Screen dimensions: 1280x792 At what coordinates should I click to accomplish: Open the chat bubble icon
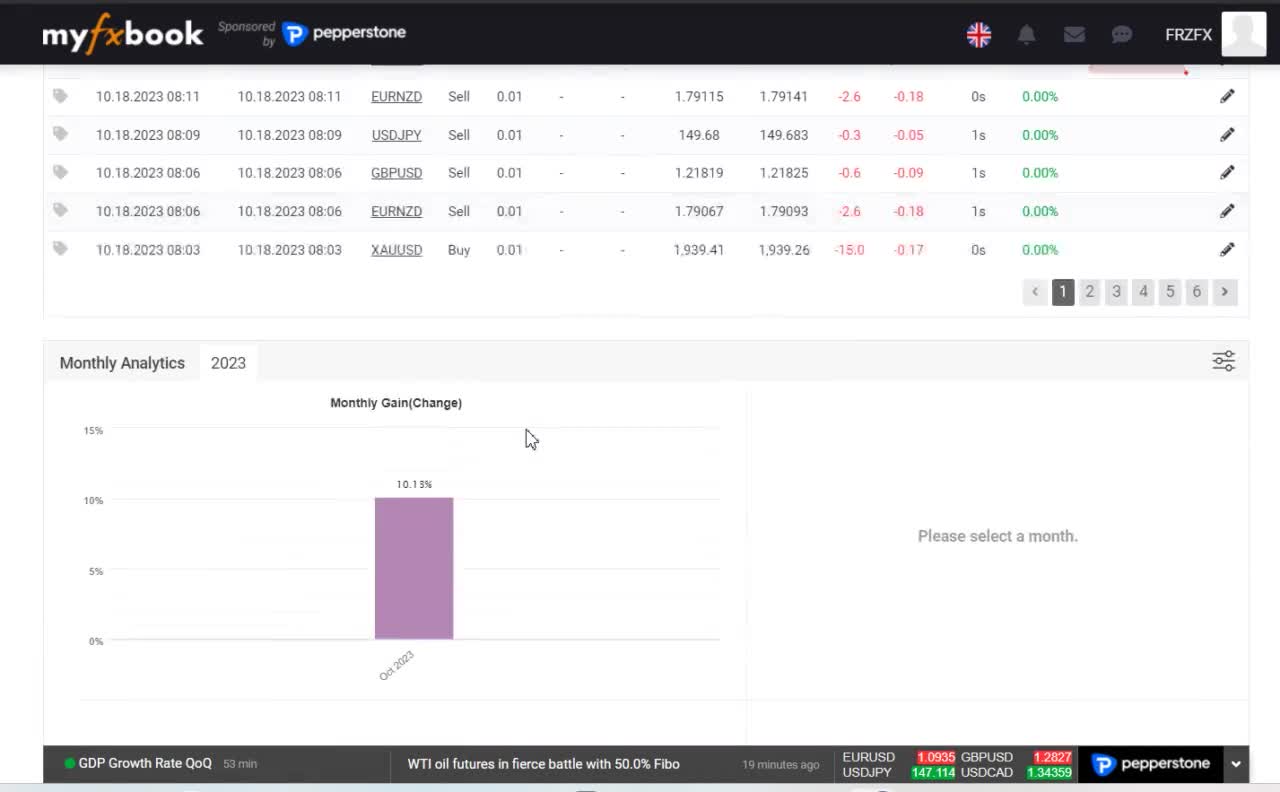click(x=1122, y=35)
